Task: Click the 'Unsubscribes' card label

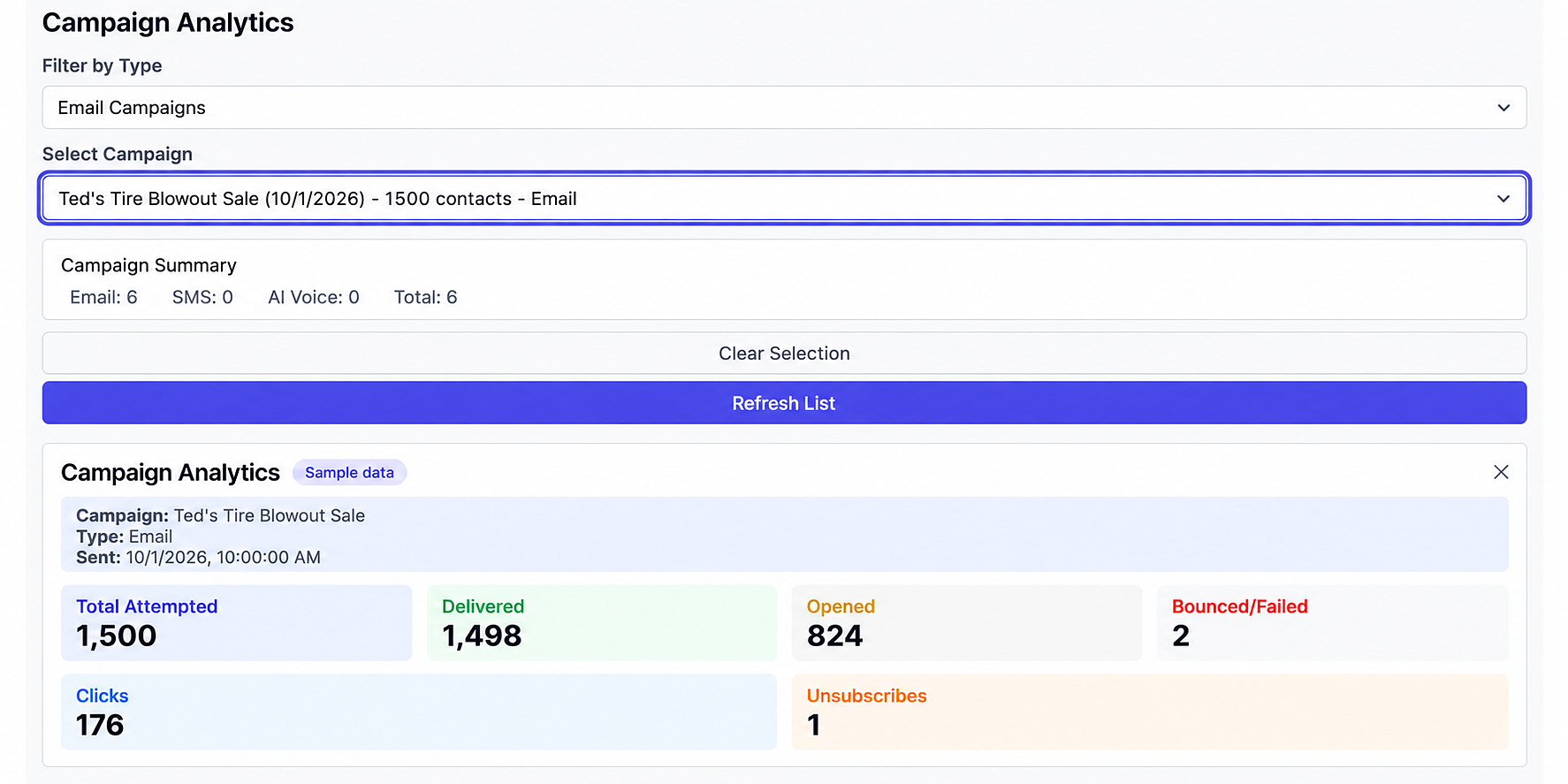Action: [x=867, y=696]
